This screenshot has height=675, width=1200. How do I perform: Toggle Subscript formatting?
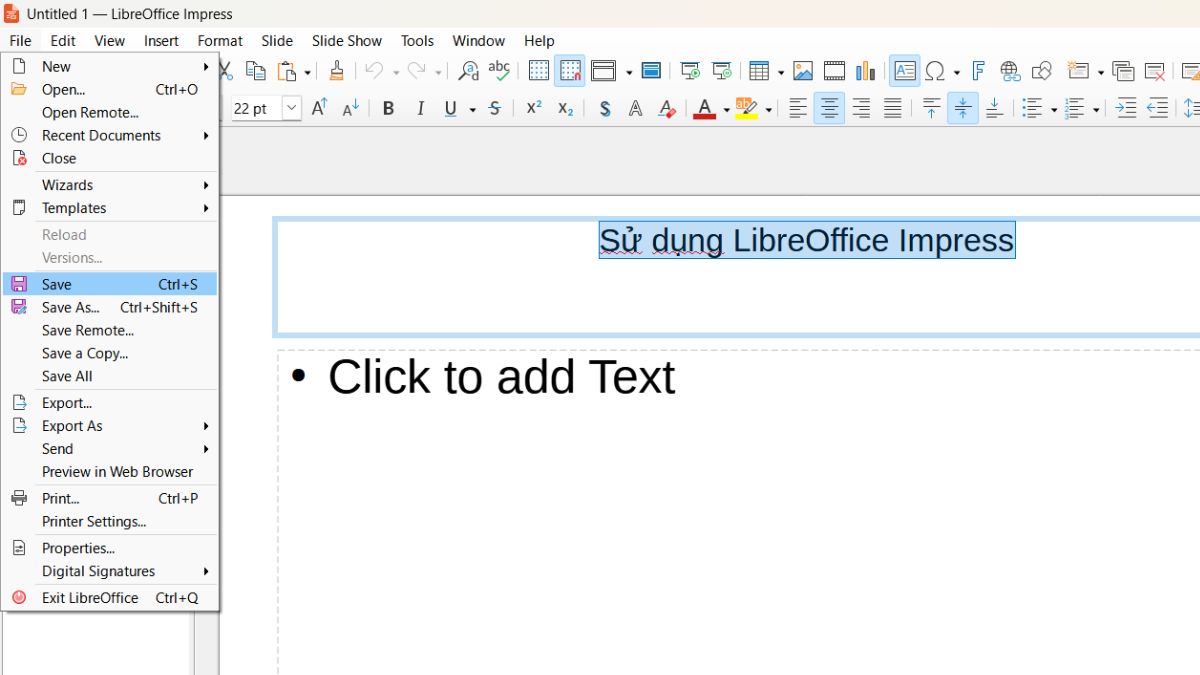click(x=566, y=108)
